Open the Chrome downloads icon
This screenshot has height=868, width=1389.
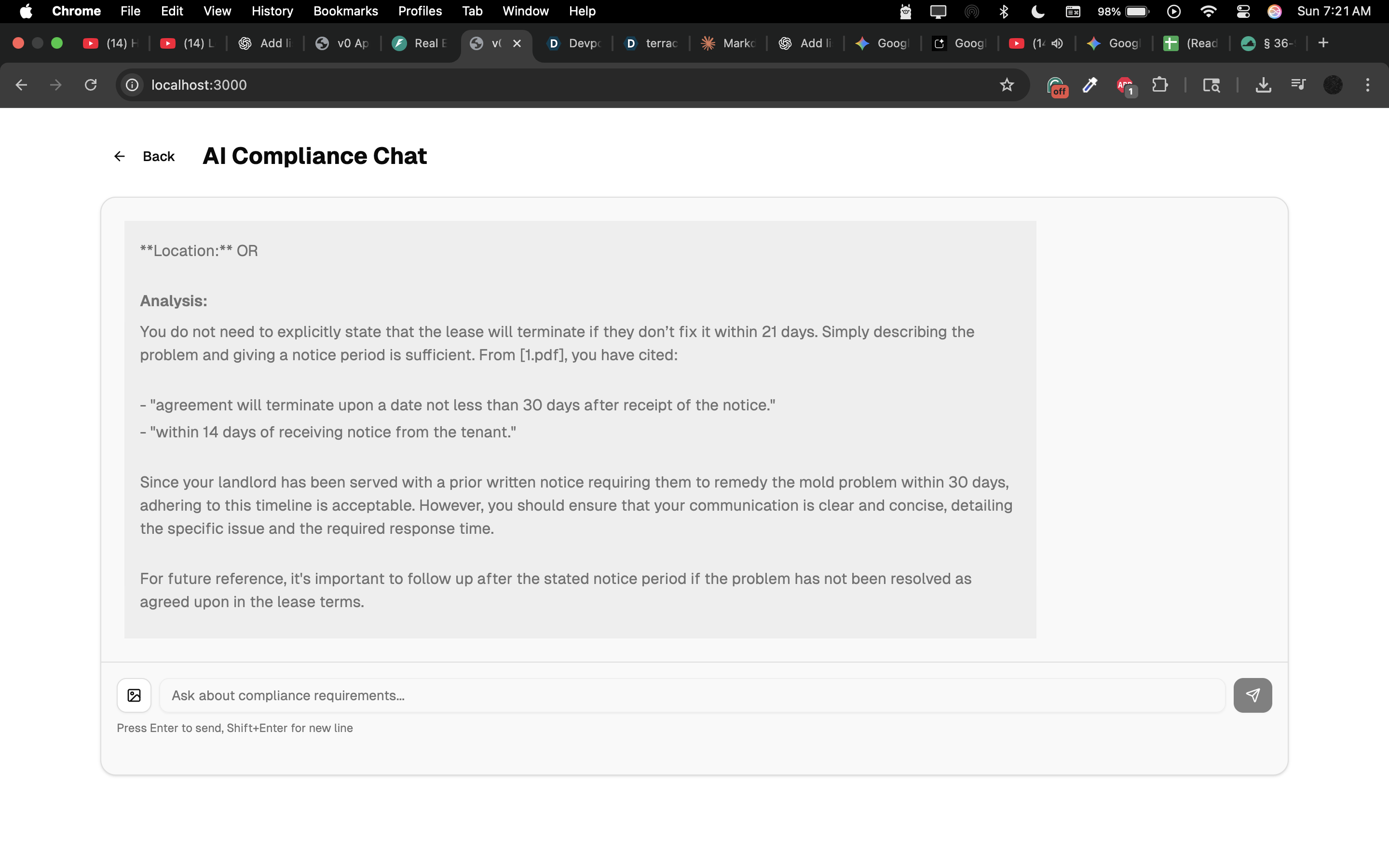point(1263,85)
